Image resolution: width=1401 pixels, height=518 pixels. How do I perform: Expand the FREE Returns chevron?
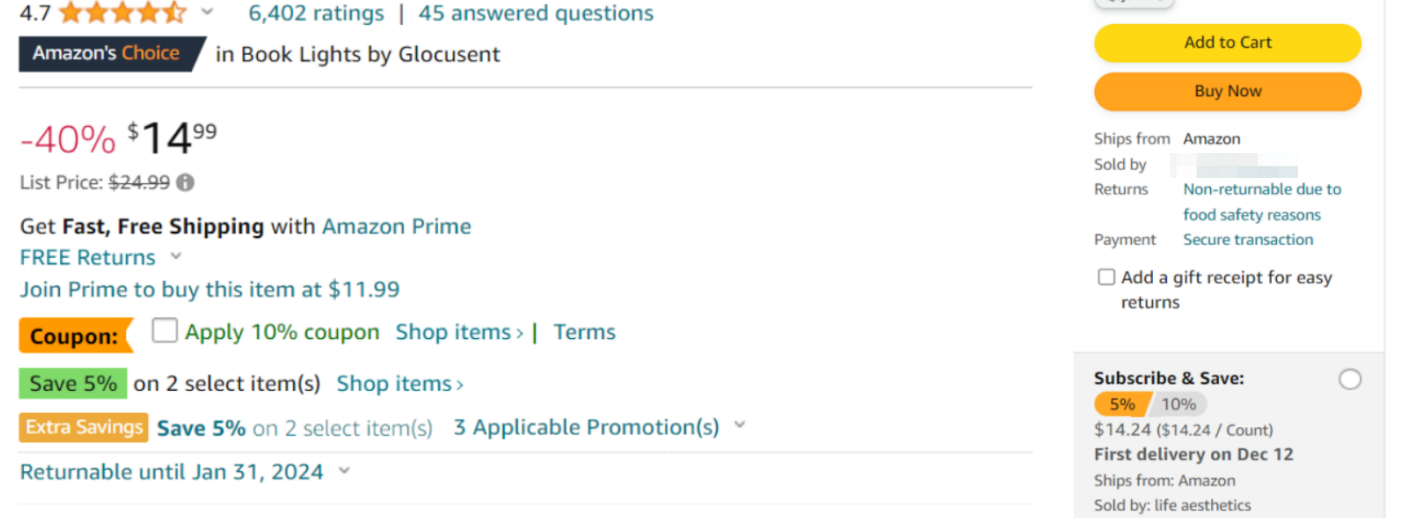tap(176, 256)
